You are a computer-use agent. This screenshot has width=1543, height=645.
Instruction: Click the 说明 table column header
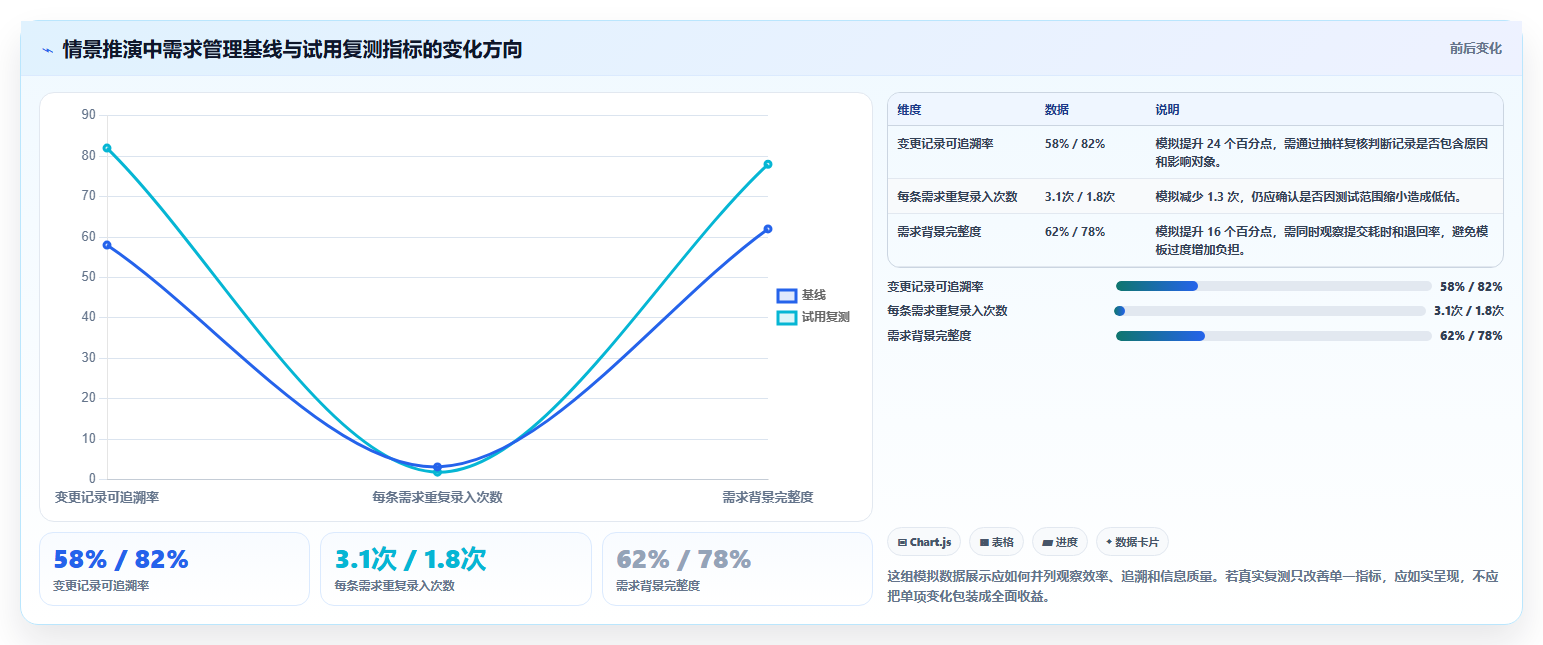coord(1168,110)
